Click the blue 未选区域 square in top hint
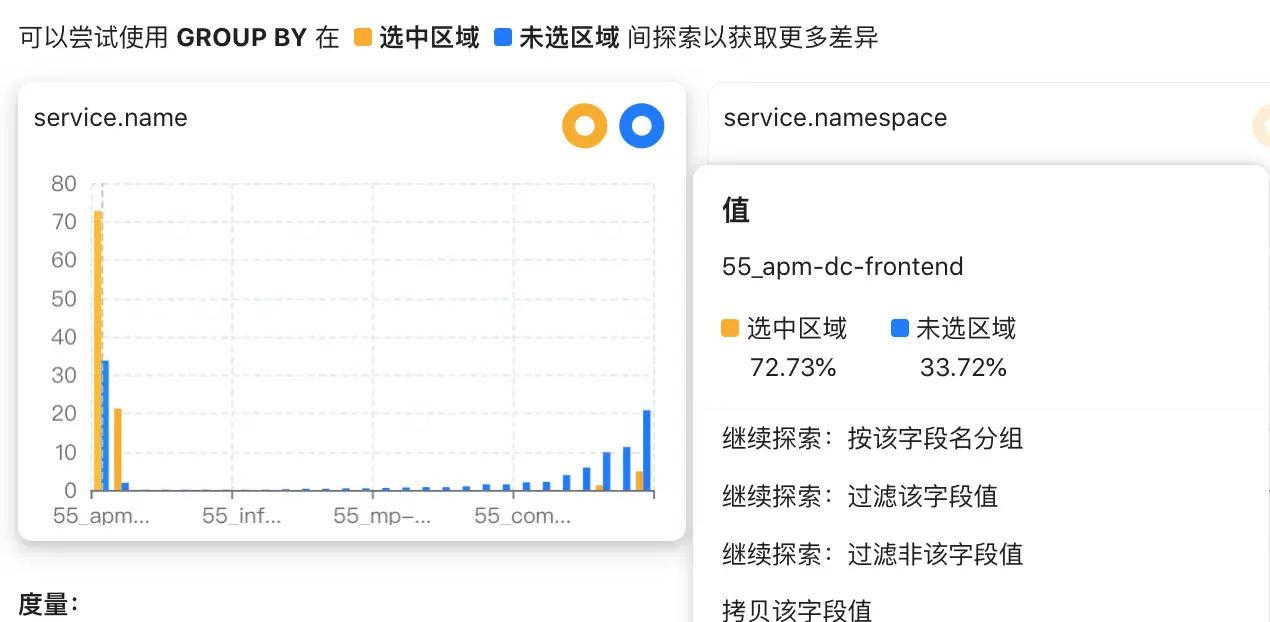This screenshot has height=622, width=1270. tap(503, 39)
